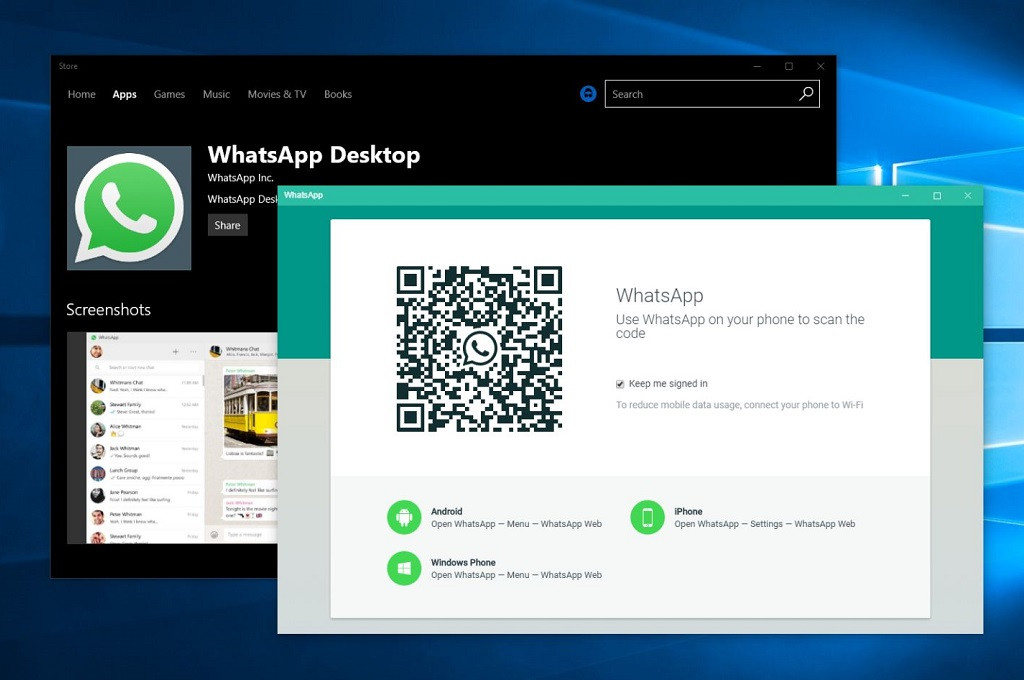Image resolution: width=1024 pixels, height=680 pixels.
Task: Click the WhatsApp logo in QR code center
Action: click(x=479, y=348)
